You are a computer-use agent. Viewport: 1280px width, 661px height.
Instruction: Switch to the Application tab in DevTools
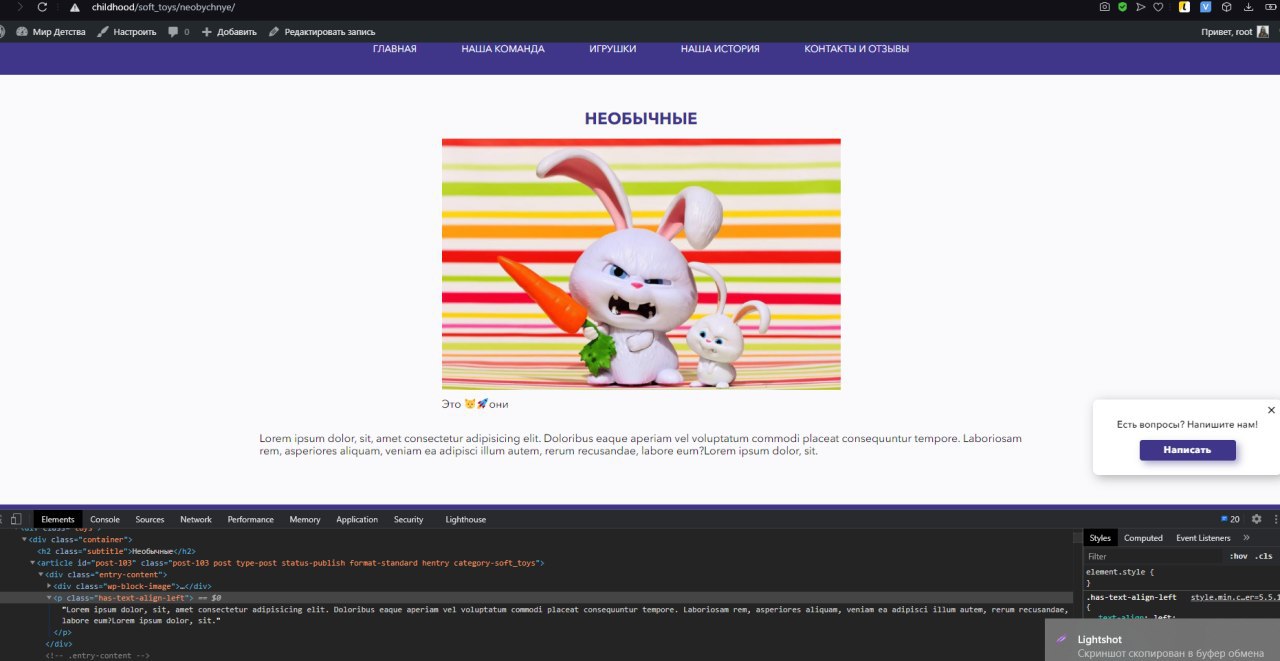pyautogui.click(x=357, y=519)
